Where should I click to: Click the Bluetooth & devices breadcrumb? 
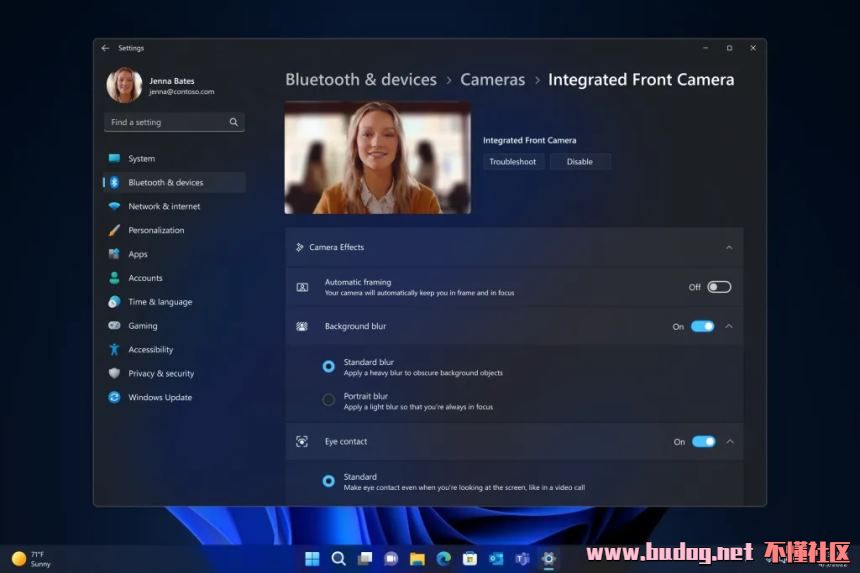(x=361, y=80)
